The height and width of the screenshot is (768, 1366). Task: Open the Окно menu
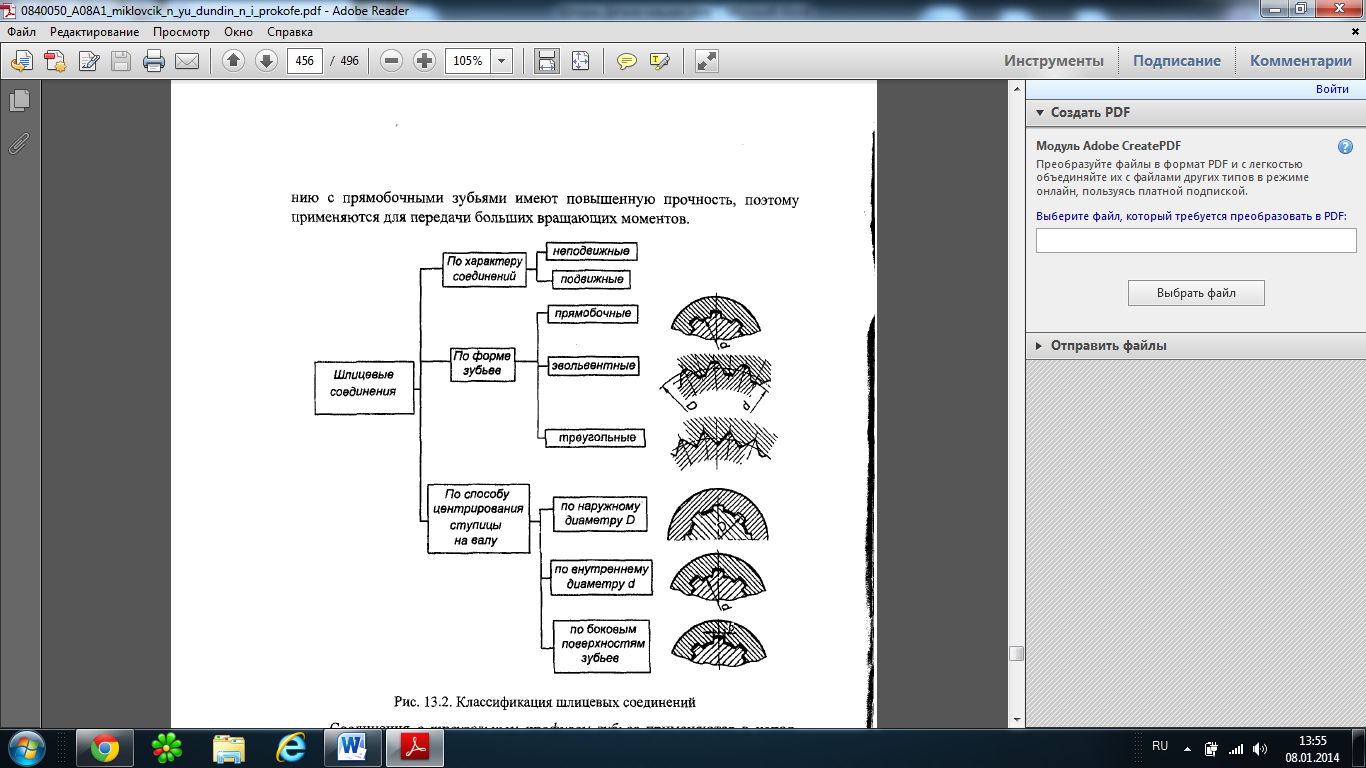point(238,32)
